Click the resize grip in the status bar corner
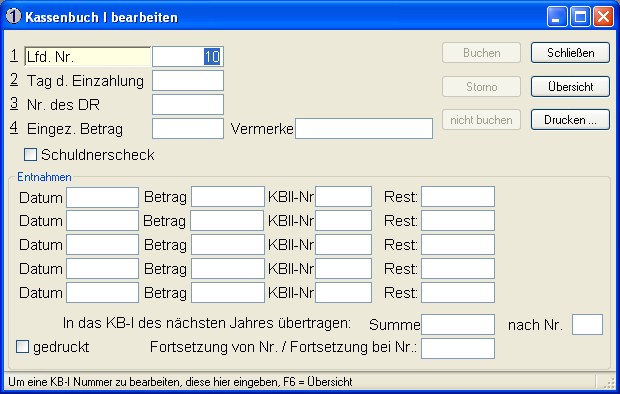Screen dimensions: 620x394 [x=609, y=383]
